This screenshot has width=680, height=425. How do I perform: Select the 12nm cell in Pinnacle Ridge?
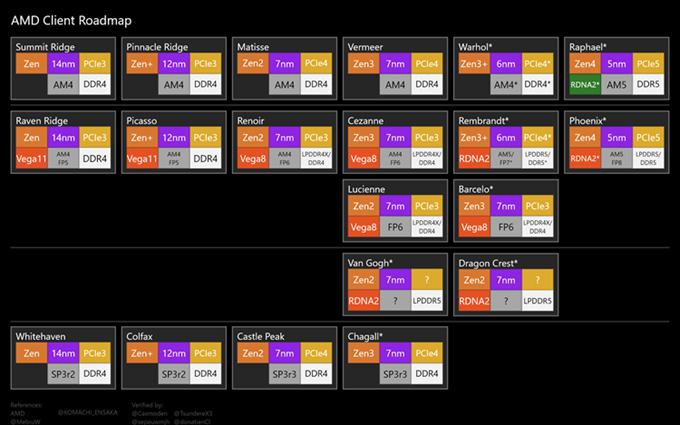[174, 64]
